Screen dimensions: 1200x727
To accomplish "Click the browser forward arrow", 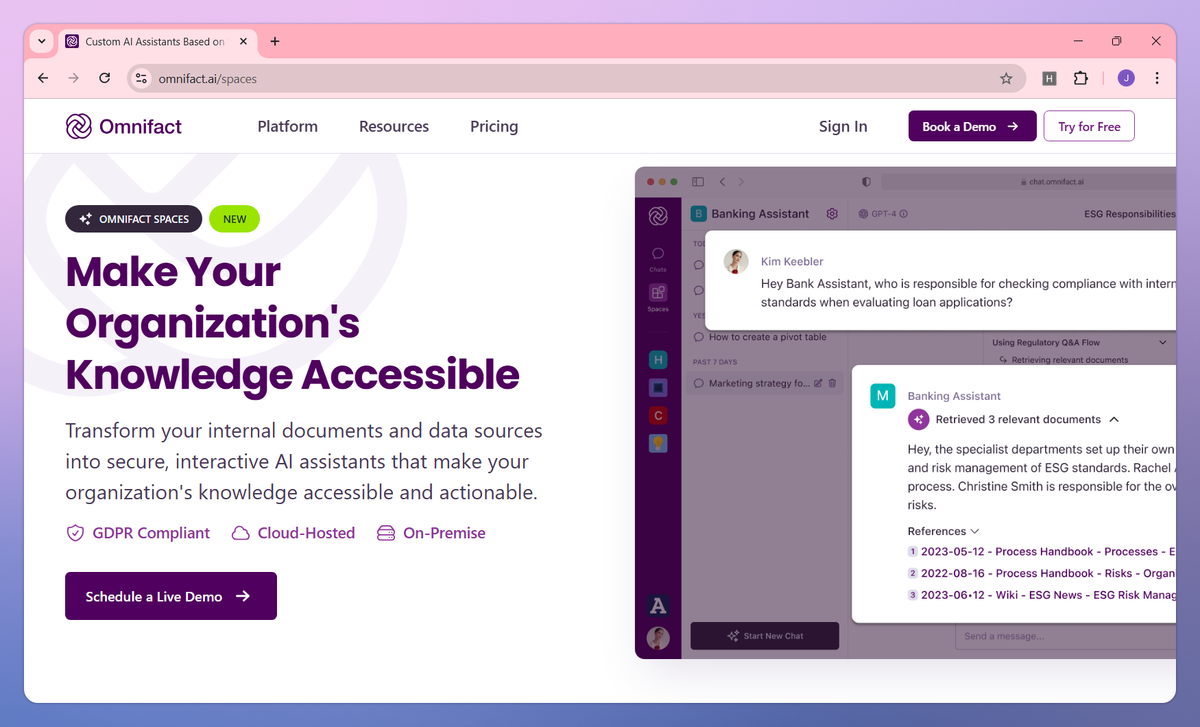I will tap(73, 78).
